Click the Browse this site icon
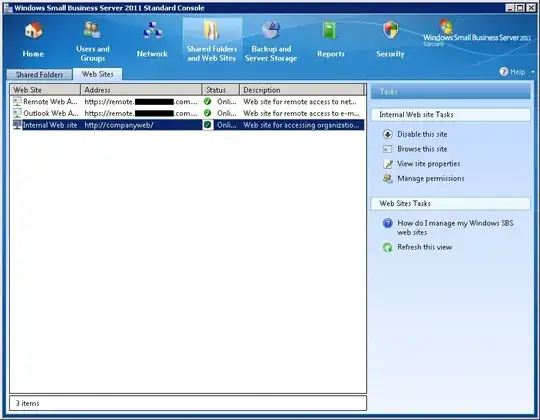This screenshot has height=420, width=540. [x=388, y=149]
